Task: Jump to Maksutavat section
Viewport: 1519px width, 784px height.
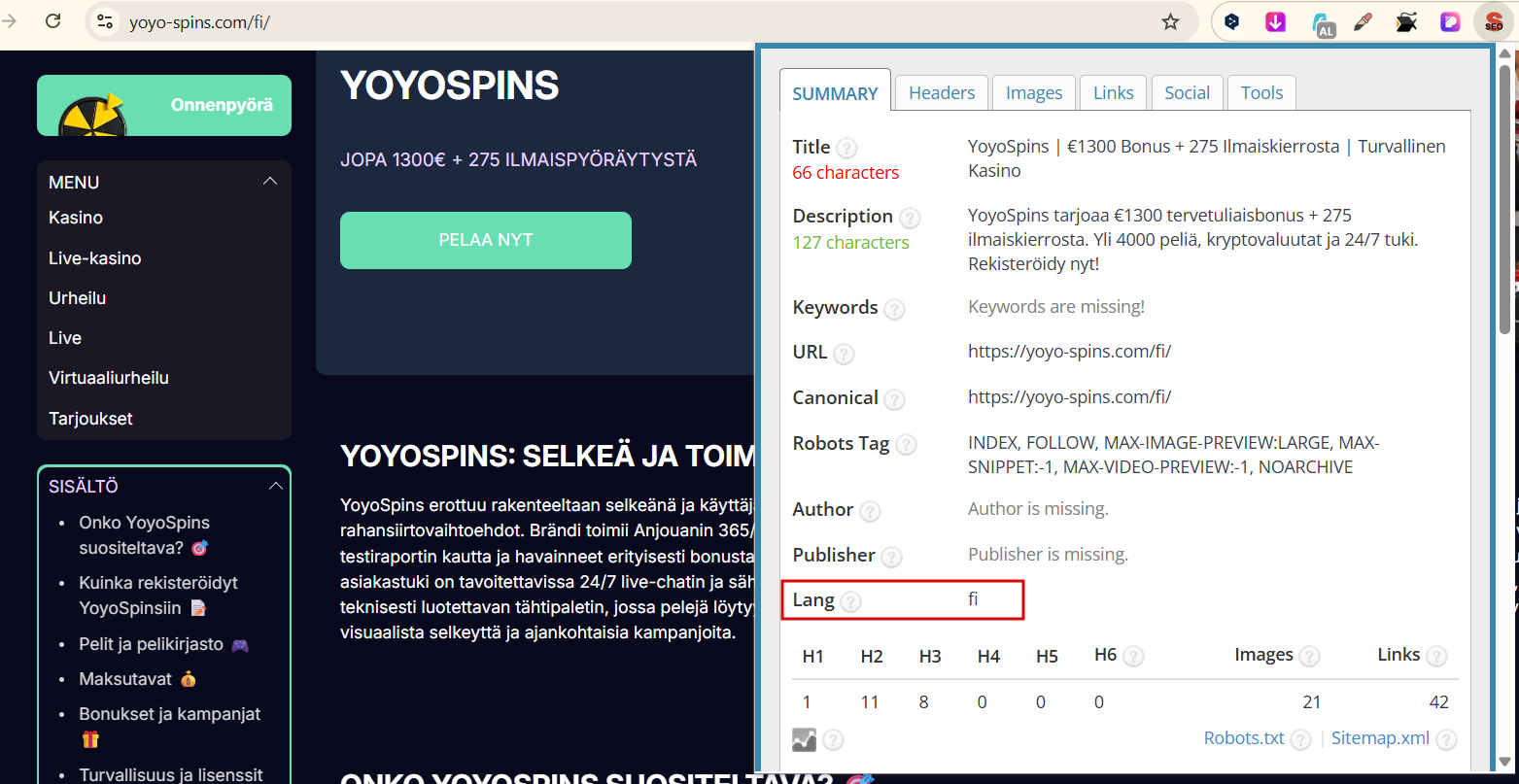Action: tap(137, 679)
